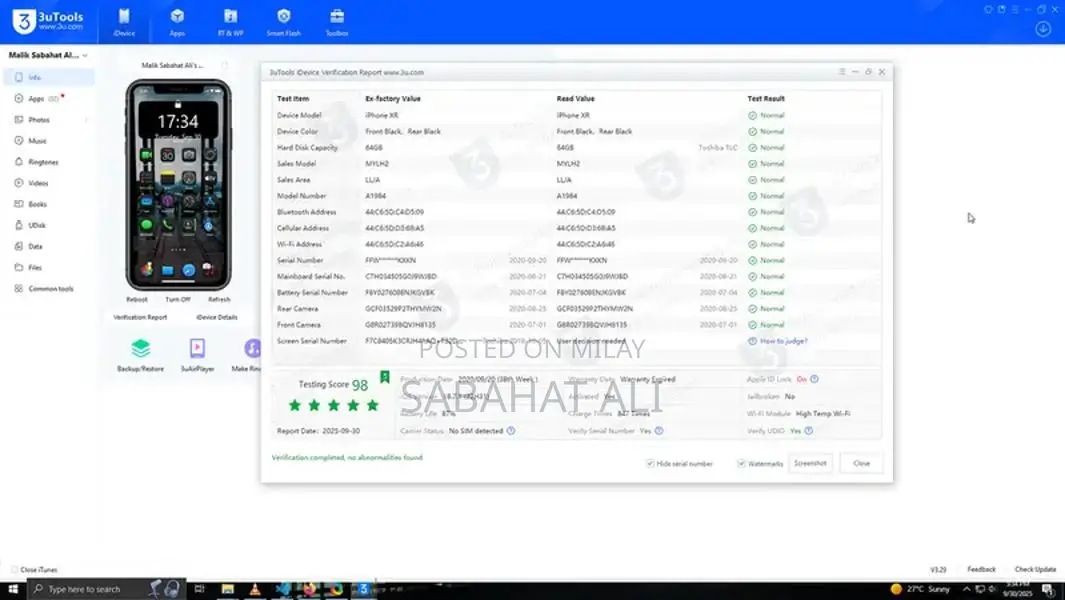Click the five-star testing score rating
The width and height of the screenshot is (1065, 600).
(334, 405)
